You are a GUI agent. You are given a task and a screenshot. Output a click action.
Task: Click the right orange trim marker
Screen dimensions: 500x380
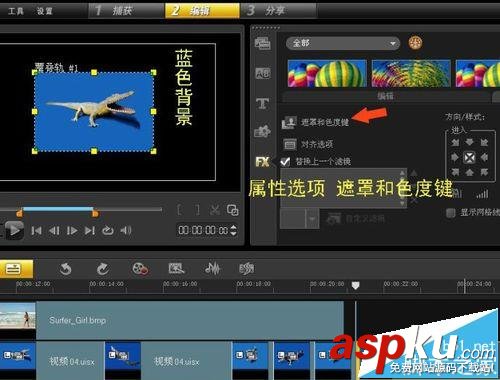point(95,213)
